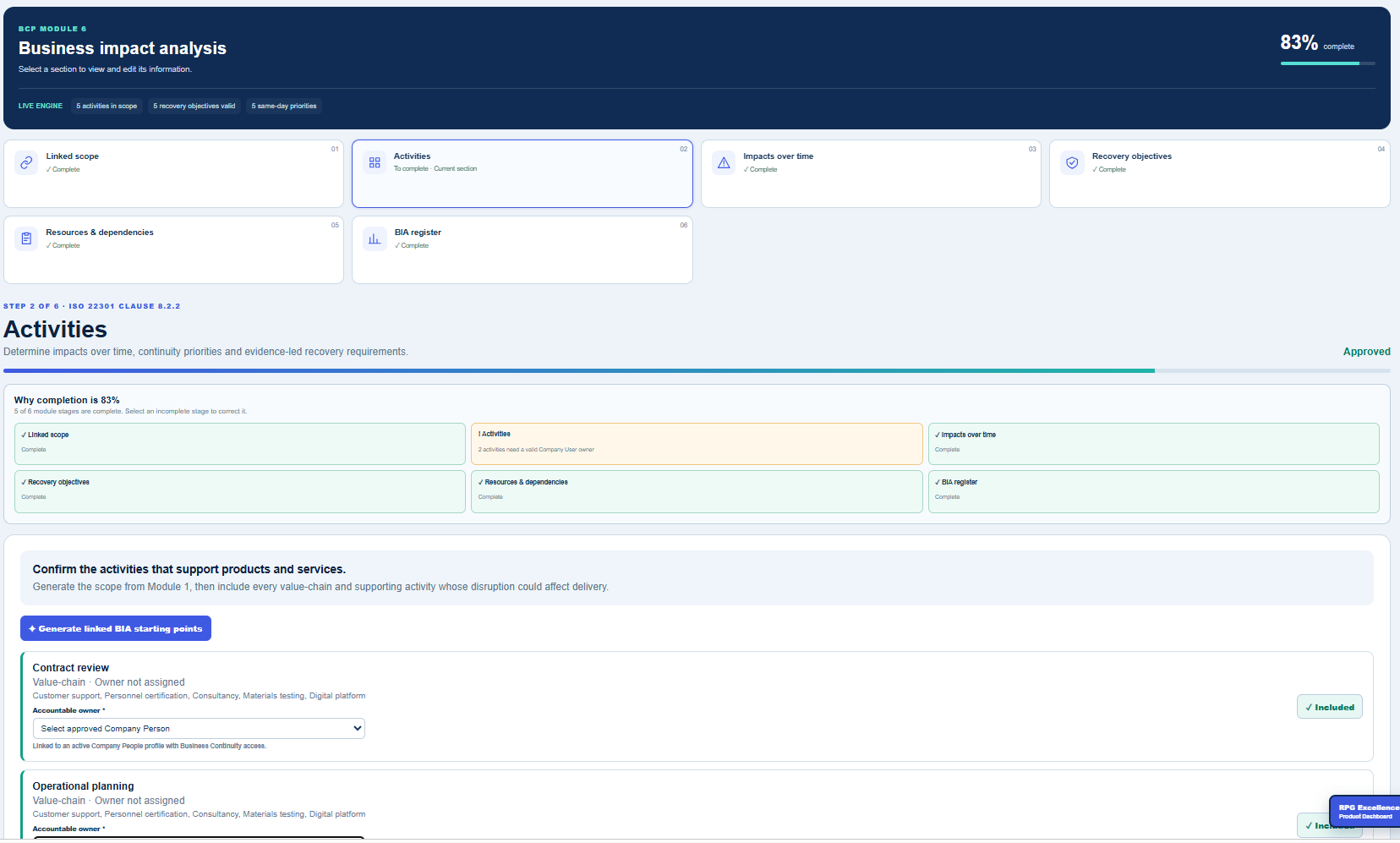Click the '5 recovery objectives valid' chip

(194, 106)
